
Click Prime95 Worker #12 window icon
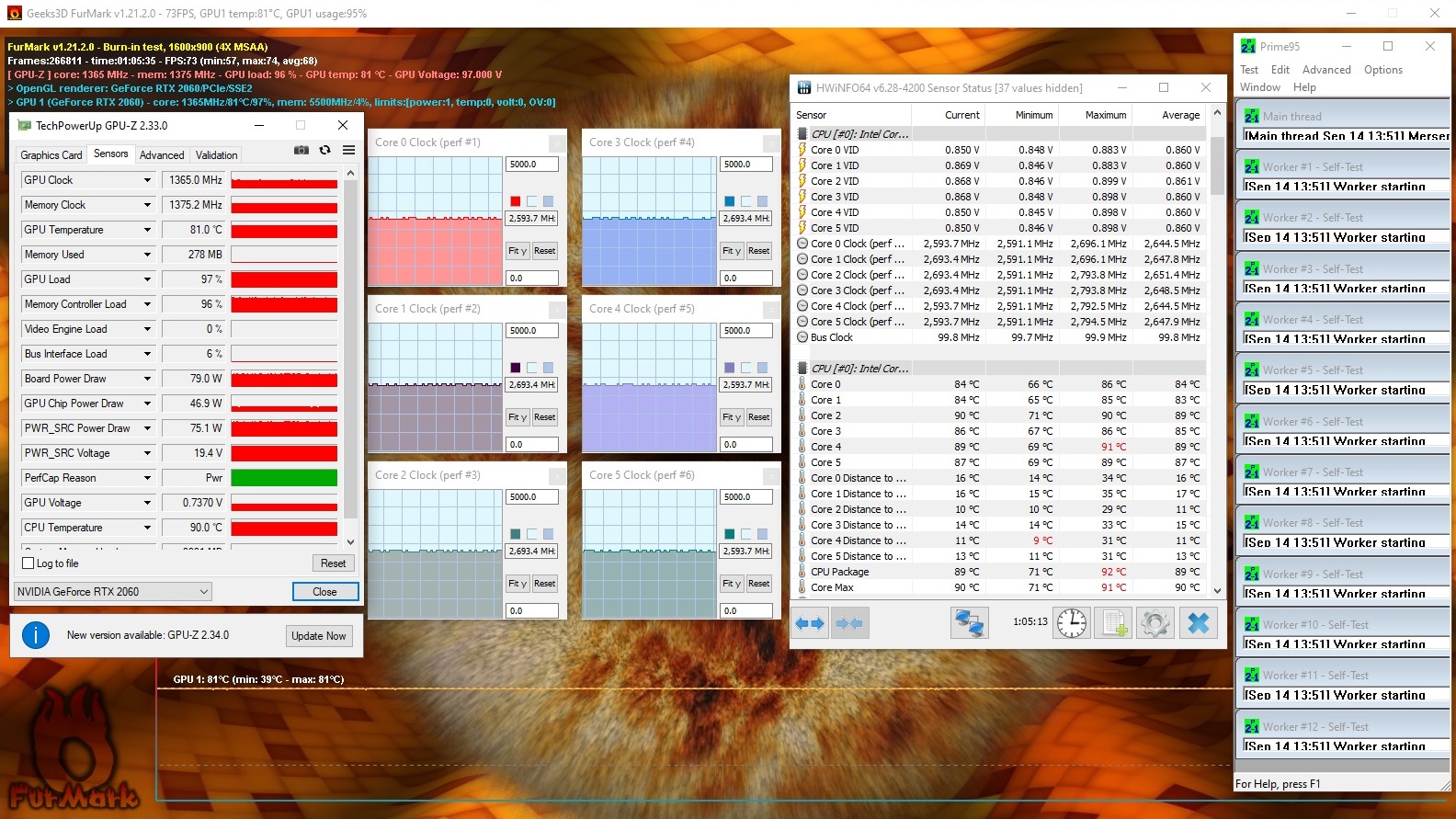pos(1251,726)
